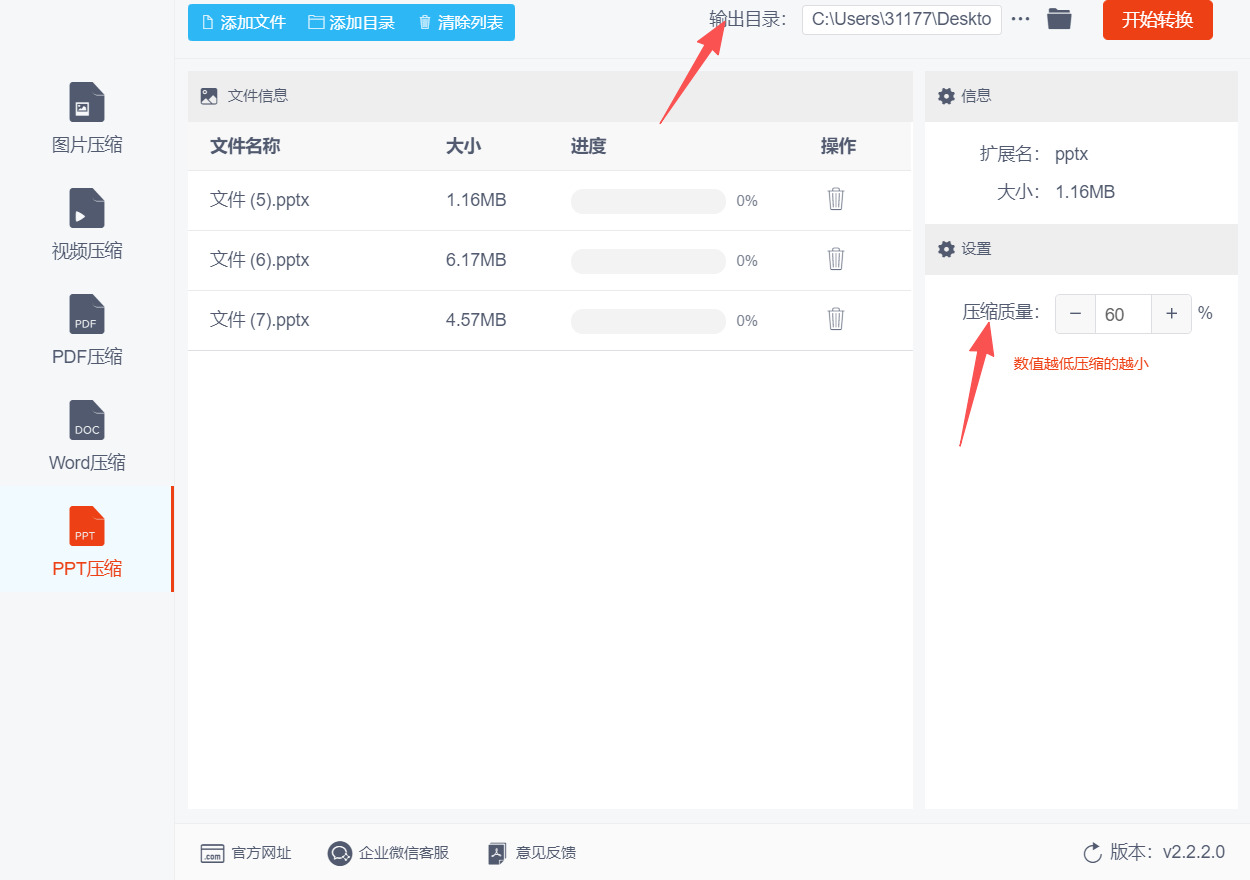Click the version refresh icon
This screenshot has width=1250, height=880.
(x=1093, y=853)
